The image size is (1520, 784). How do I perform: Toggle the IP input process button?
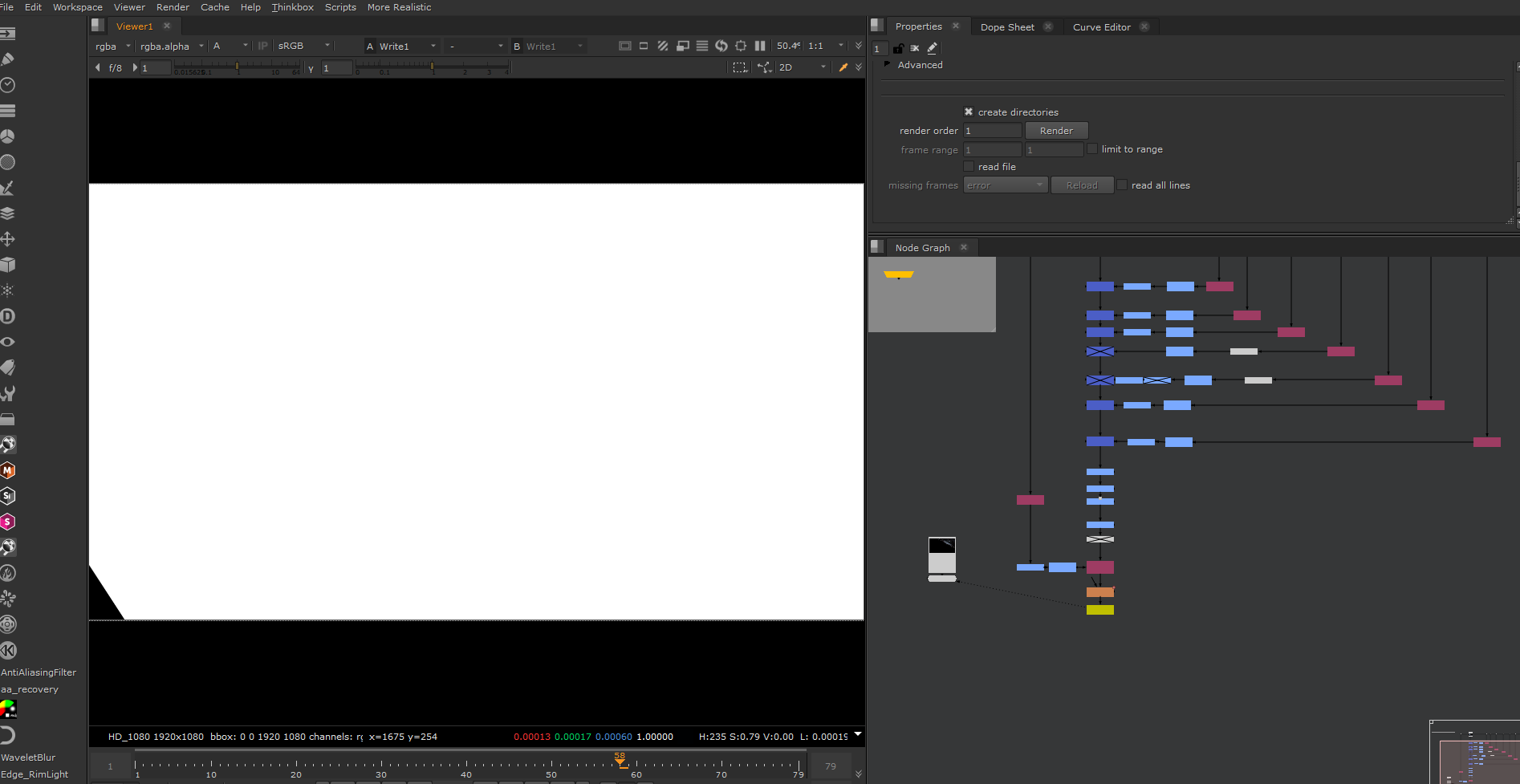pyautogui.click(x=262, y=46)
